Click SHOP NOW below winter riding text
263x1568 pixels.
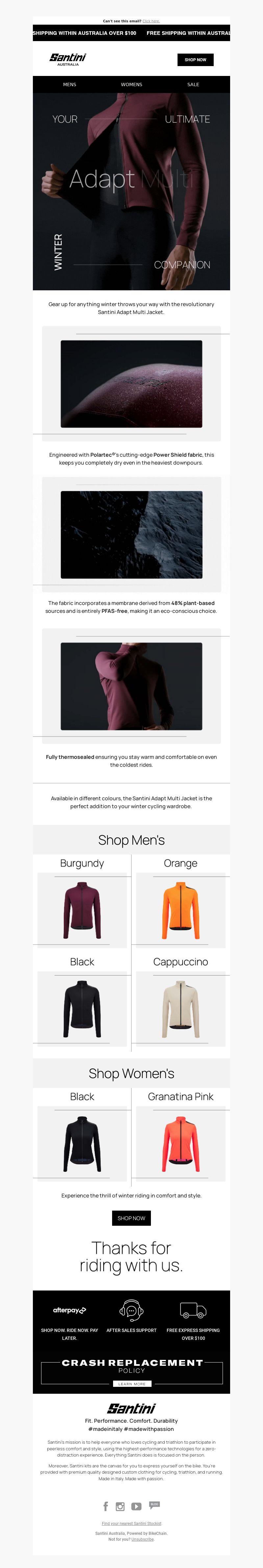pyautogui.click(x=131, y=1218)
